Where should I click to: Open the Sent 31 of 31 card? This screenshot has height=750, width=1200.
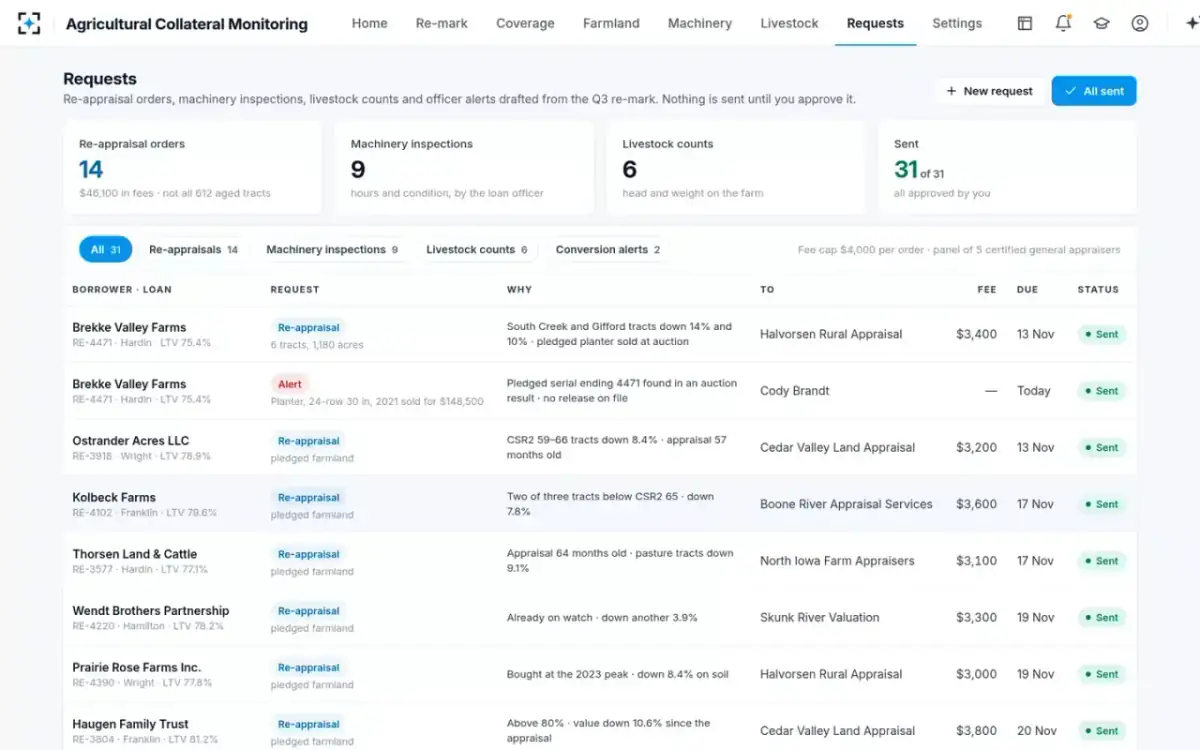tap(1007, 168)
